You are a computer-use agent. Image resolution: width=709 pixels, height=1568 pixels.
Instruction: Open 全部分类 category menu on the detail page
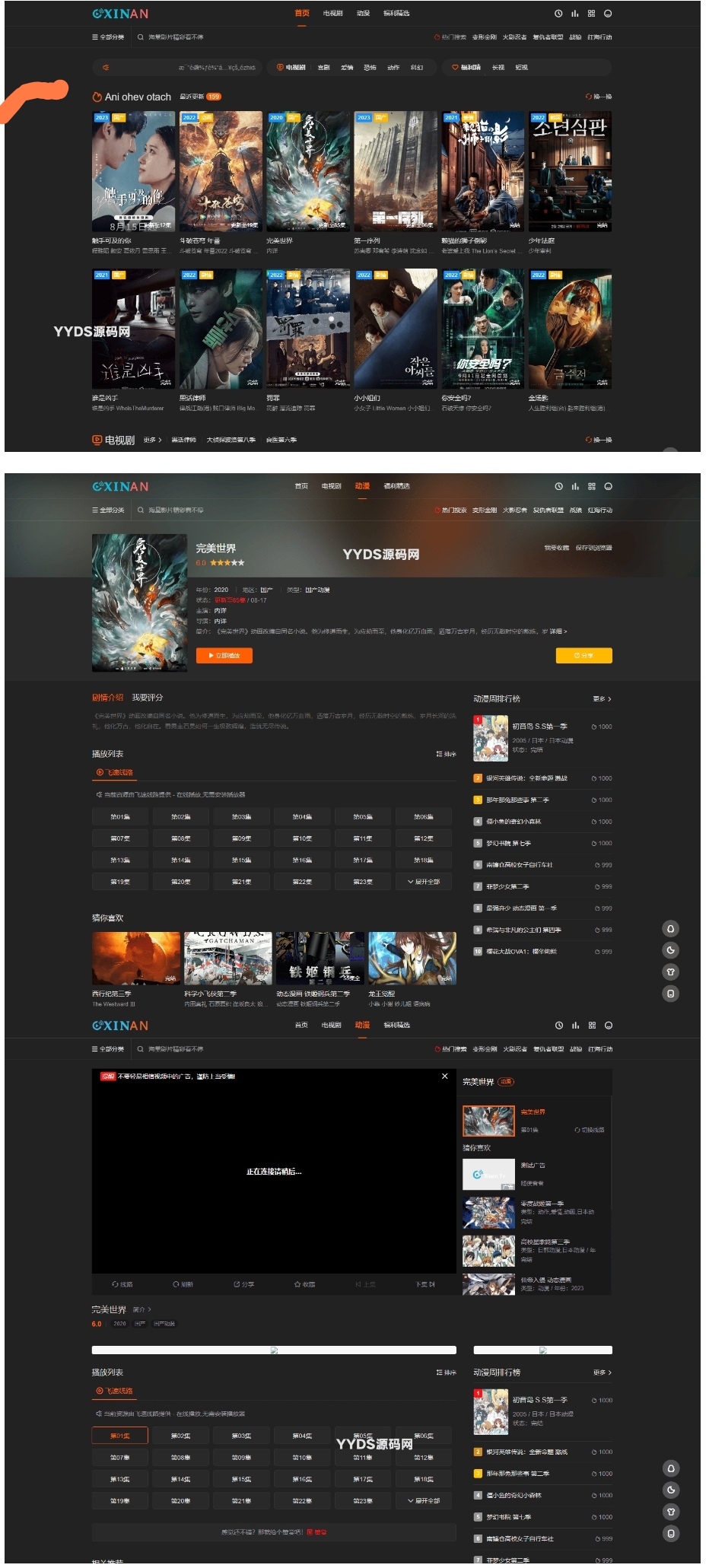108,510
